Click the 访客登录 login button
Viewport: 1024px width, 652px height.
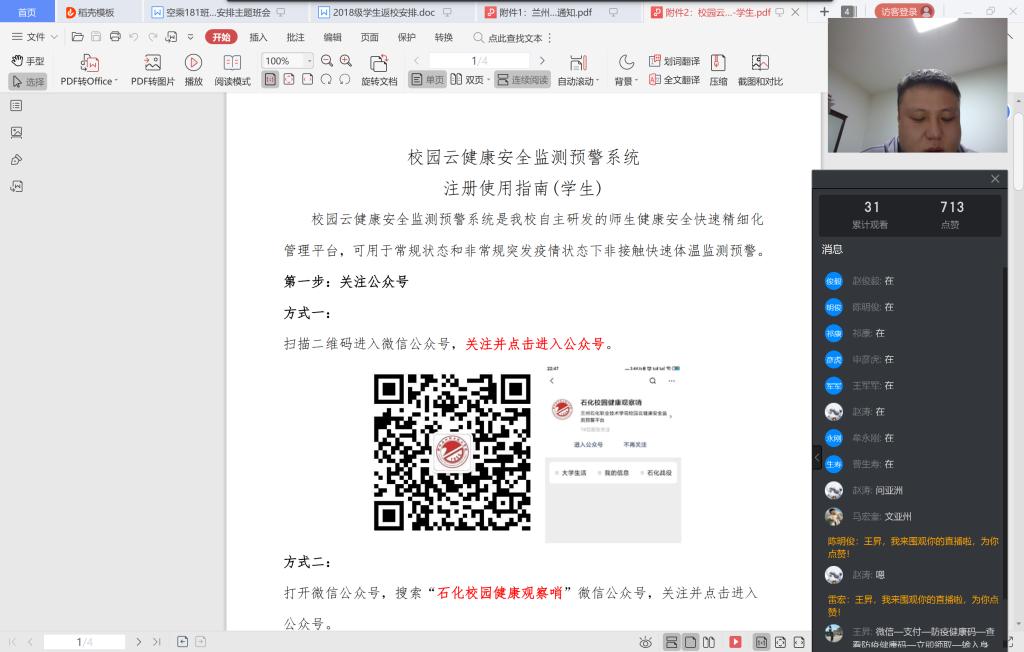point(904,12)
